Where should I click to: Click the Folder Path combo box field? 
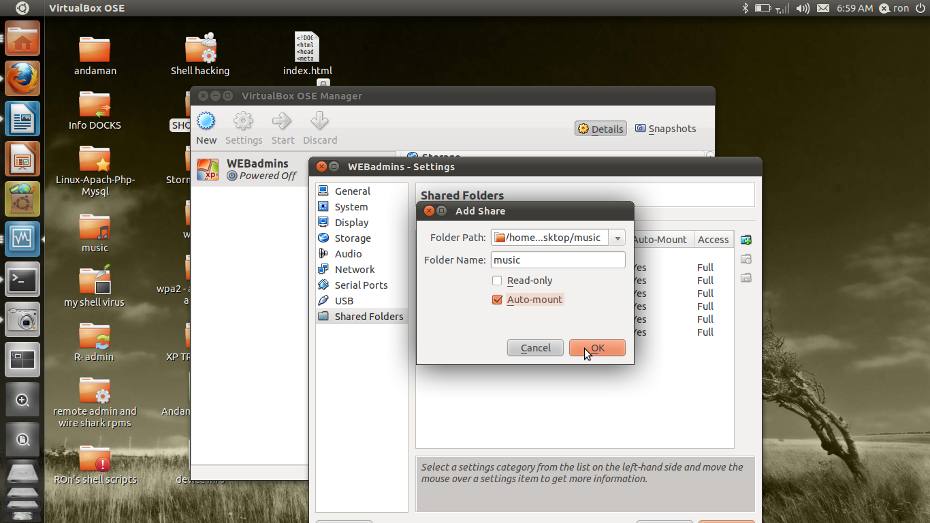tap(550, 238)
